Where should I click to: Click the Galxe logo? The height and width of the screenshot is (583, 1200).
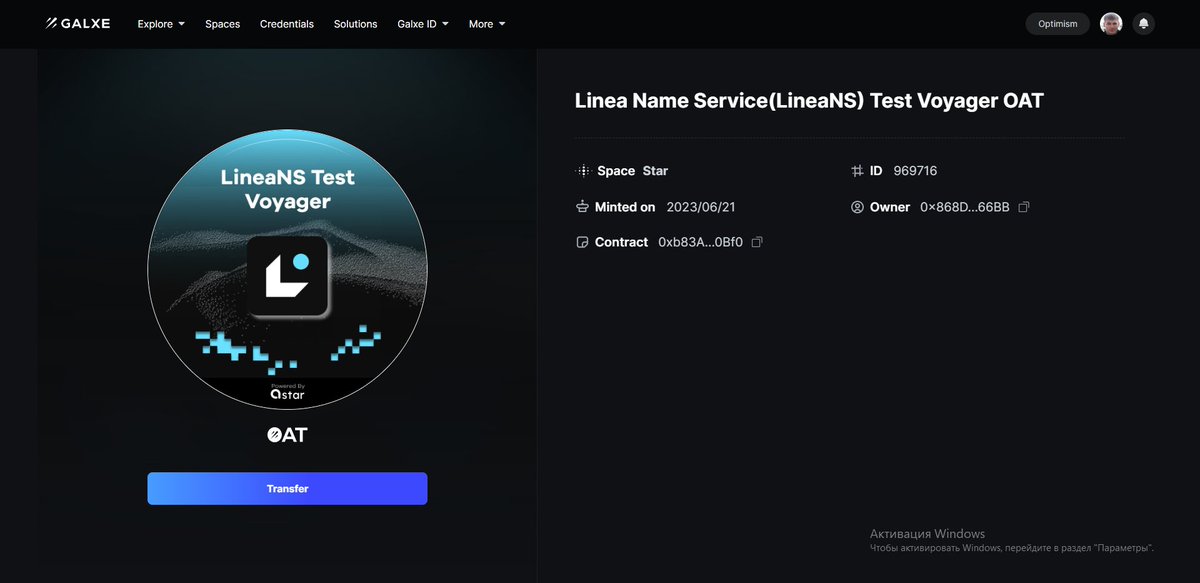(x=78, y=23)
